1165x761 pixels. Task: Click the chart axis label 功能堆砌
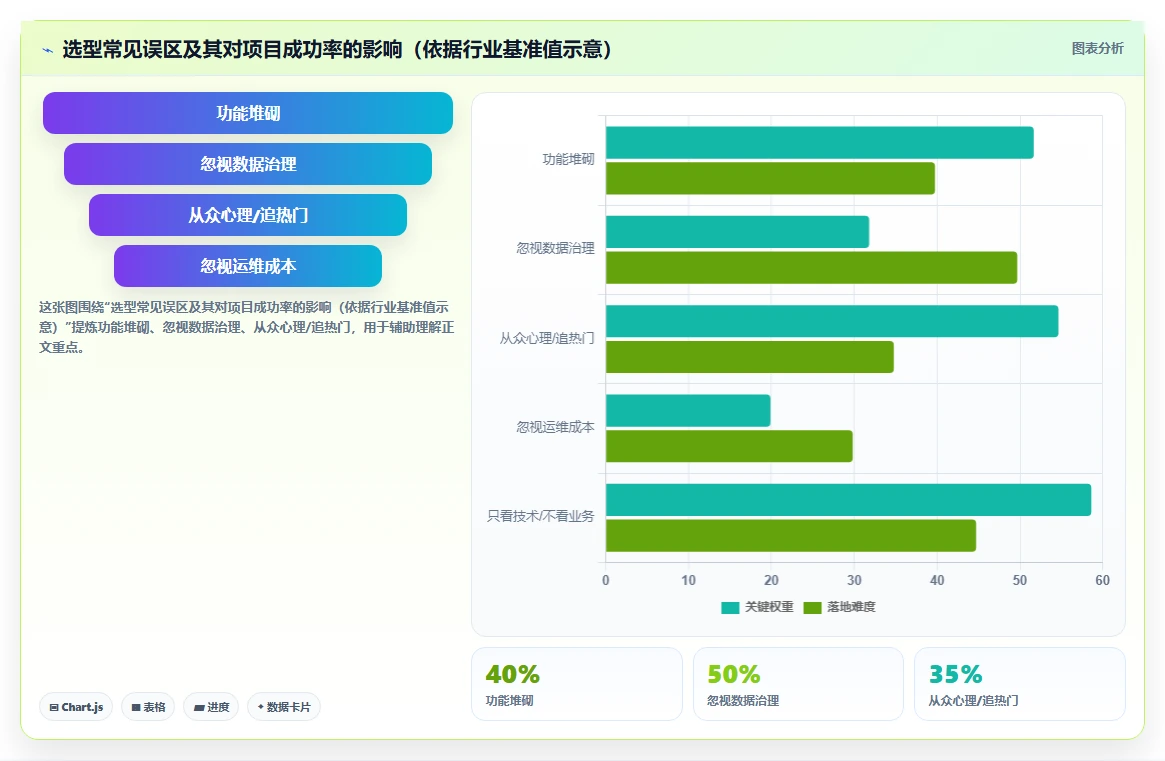[568, 159]
